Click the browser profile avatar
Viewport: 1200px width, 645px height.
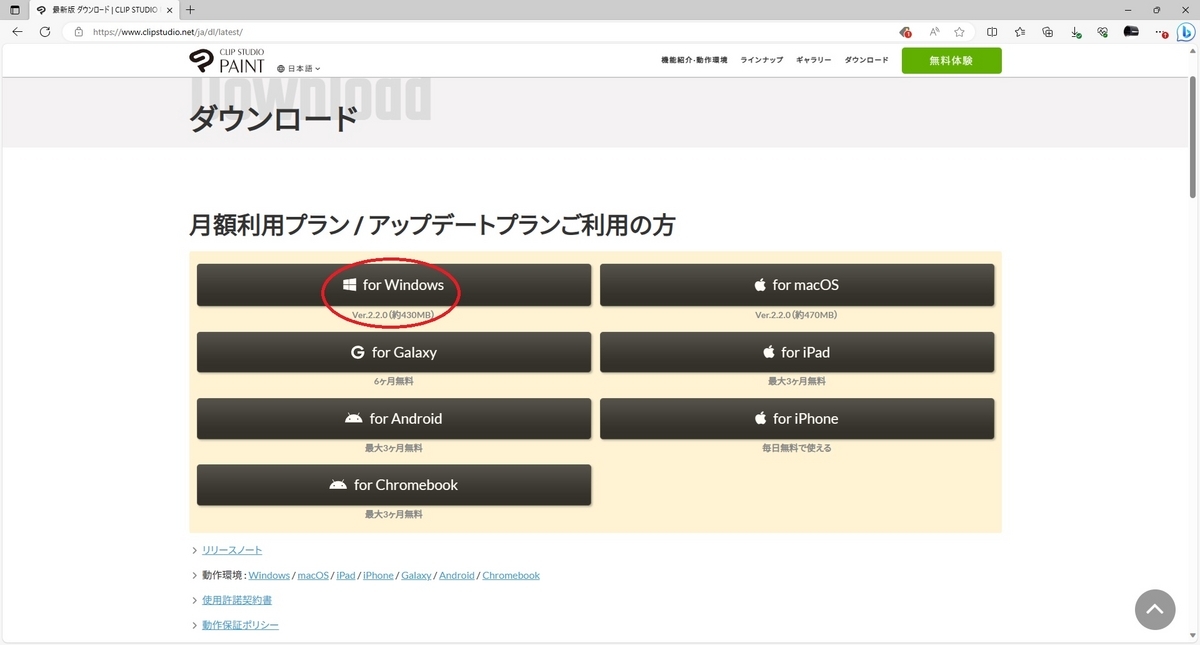pyautogui.click(x=1131, y=32)
